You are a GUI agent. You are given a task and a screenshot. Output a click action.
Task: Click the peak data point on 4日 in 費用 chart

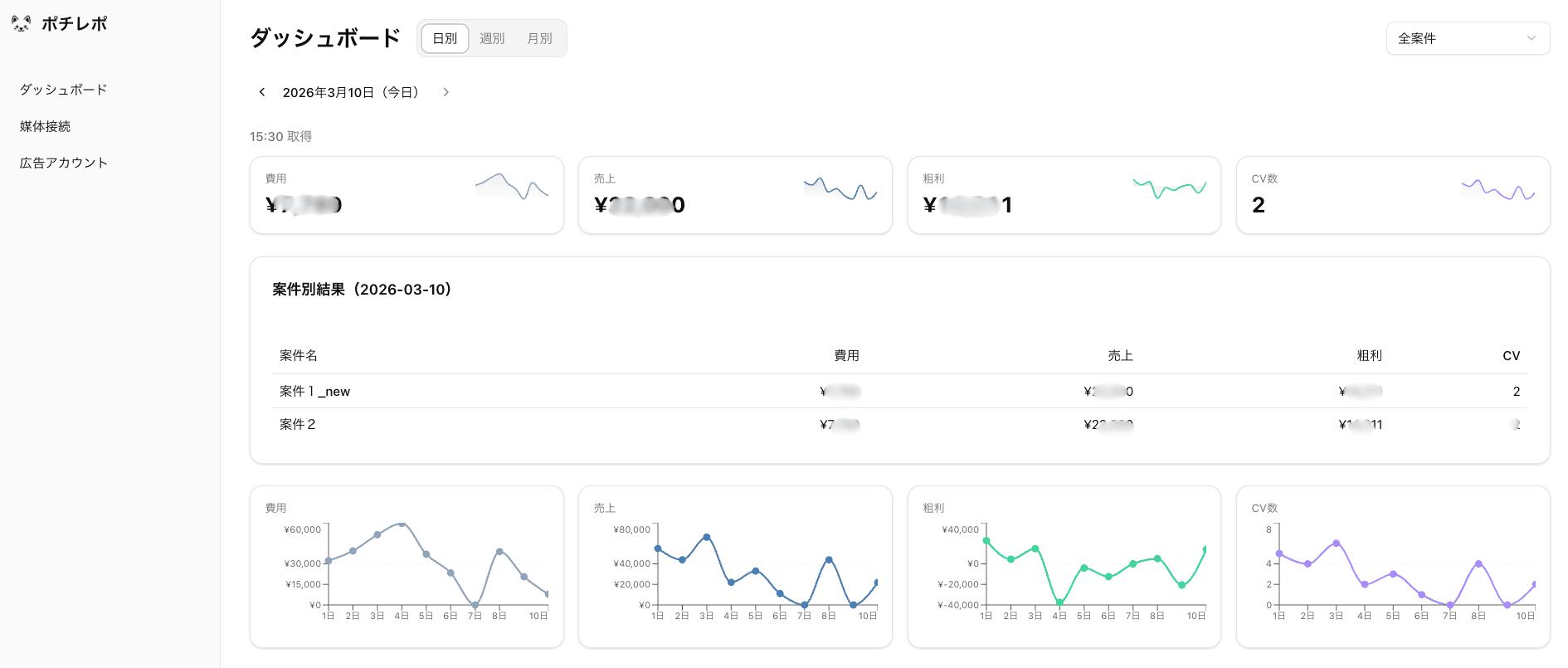[x=402, y=524]
